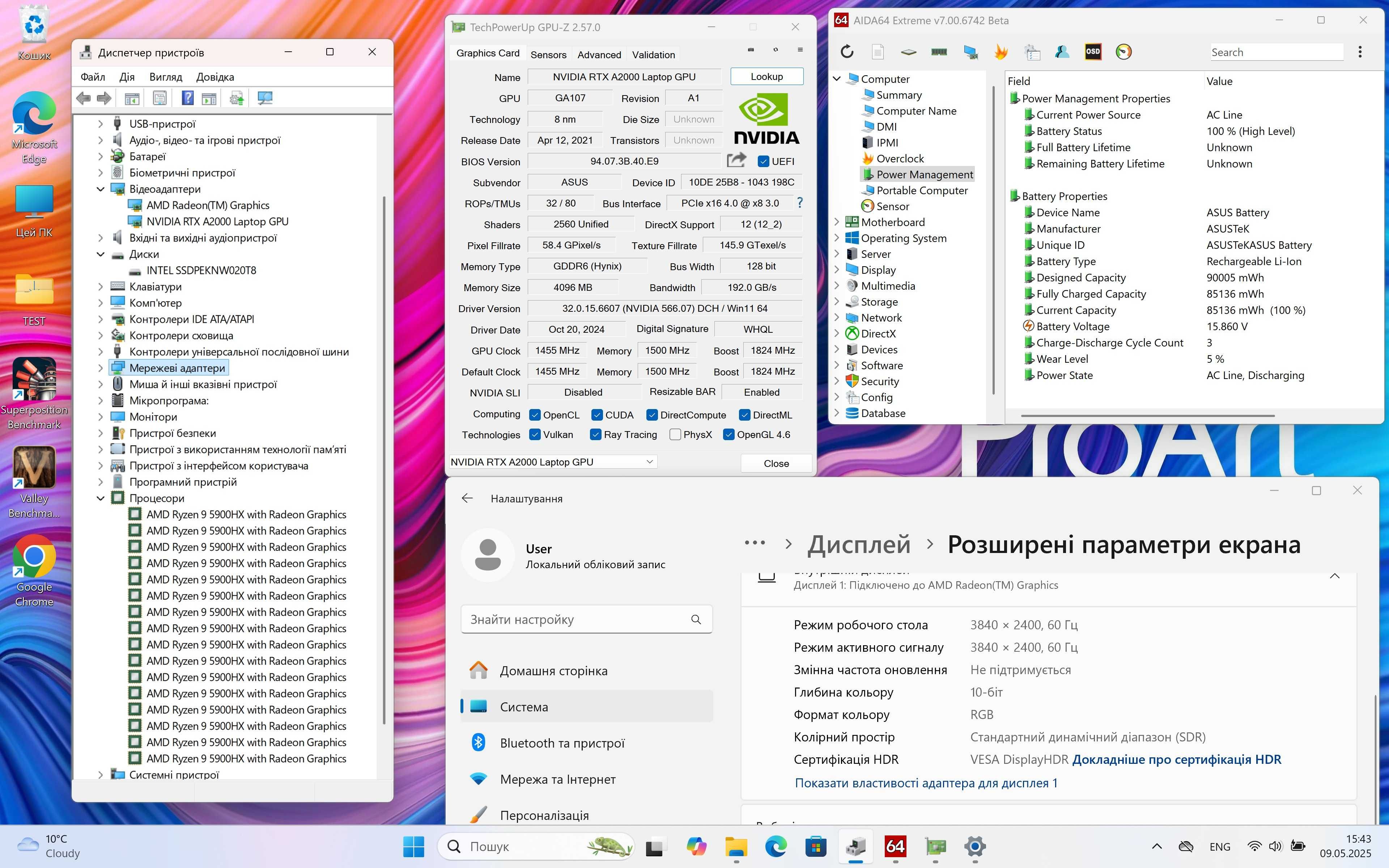
Task: Collapse the display info chevron in Settings
Action: tap(1334, 576)
